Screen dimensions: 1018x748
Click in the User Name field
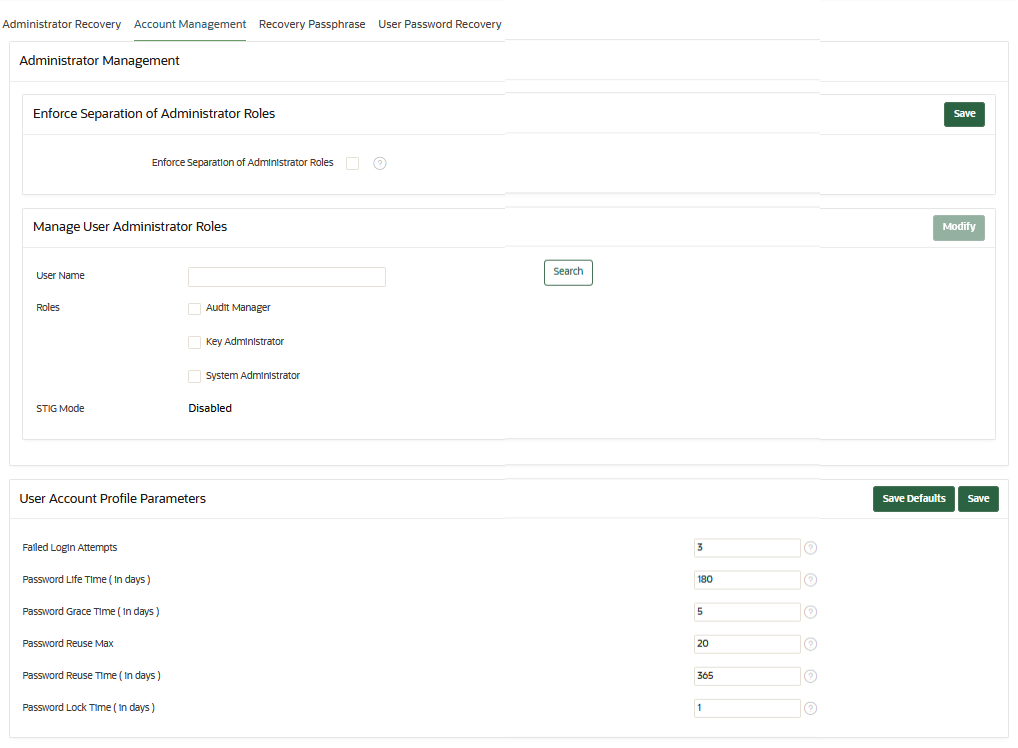pyautogui.click(x=286, y=276)
